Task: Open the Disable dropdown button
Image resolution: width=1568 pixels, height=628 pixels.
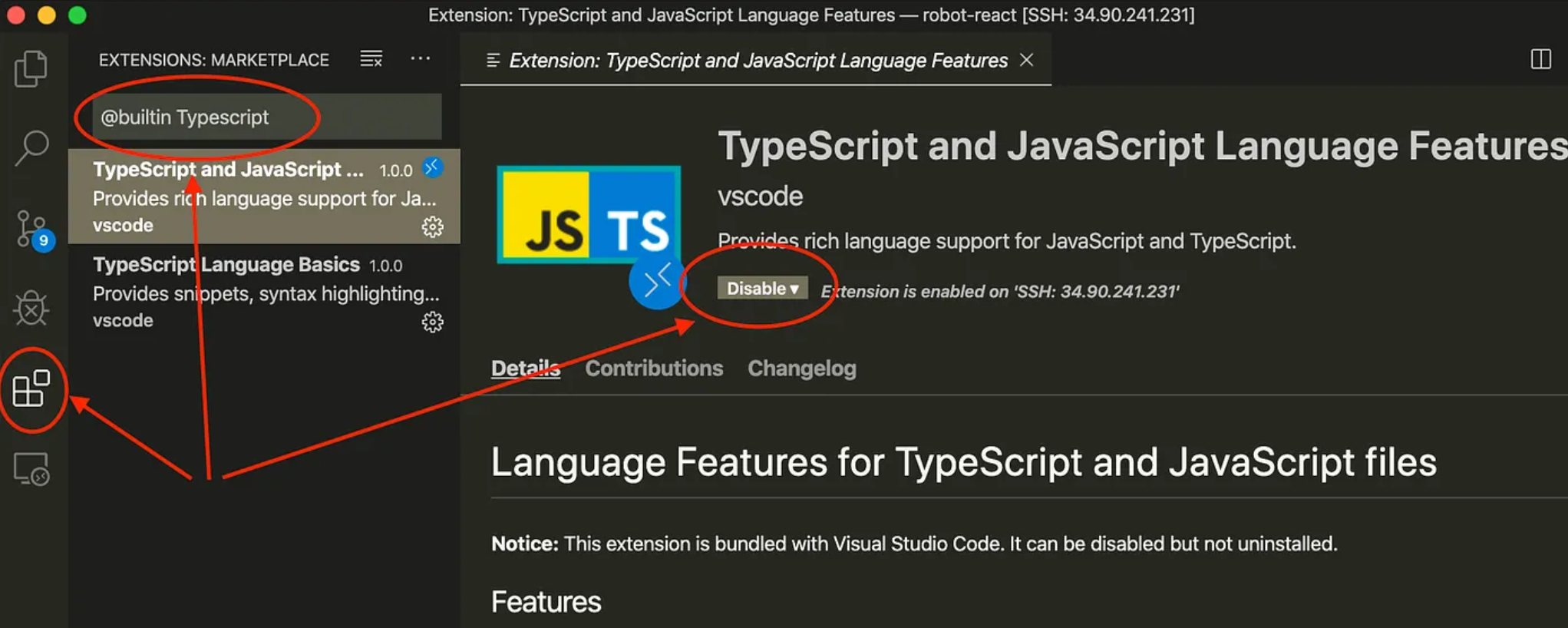Action: tap(762, 288)
